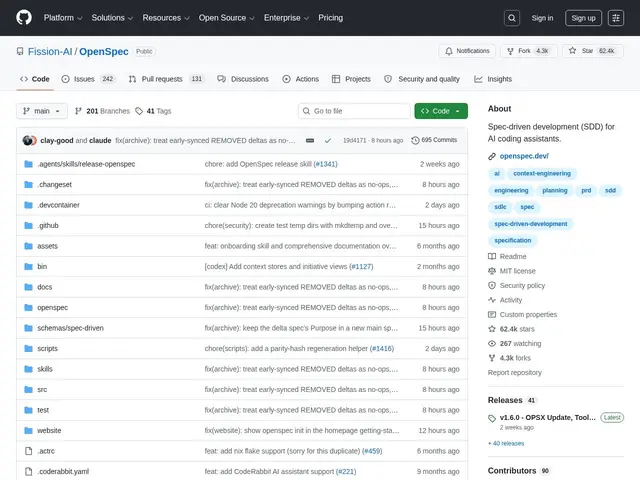Click Report repository link

click(x=515, y=373)
